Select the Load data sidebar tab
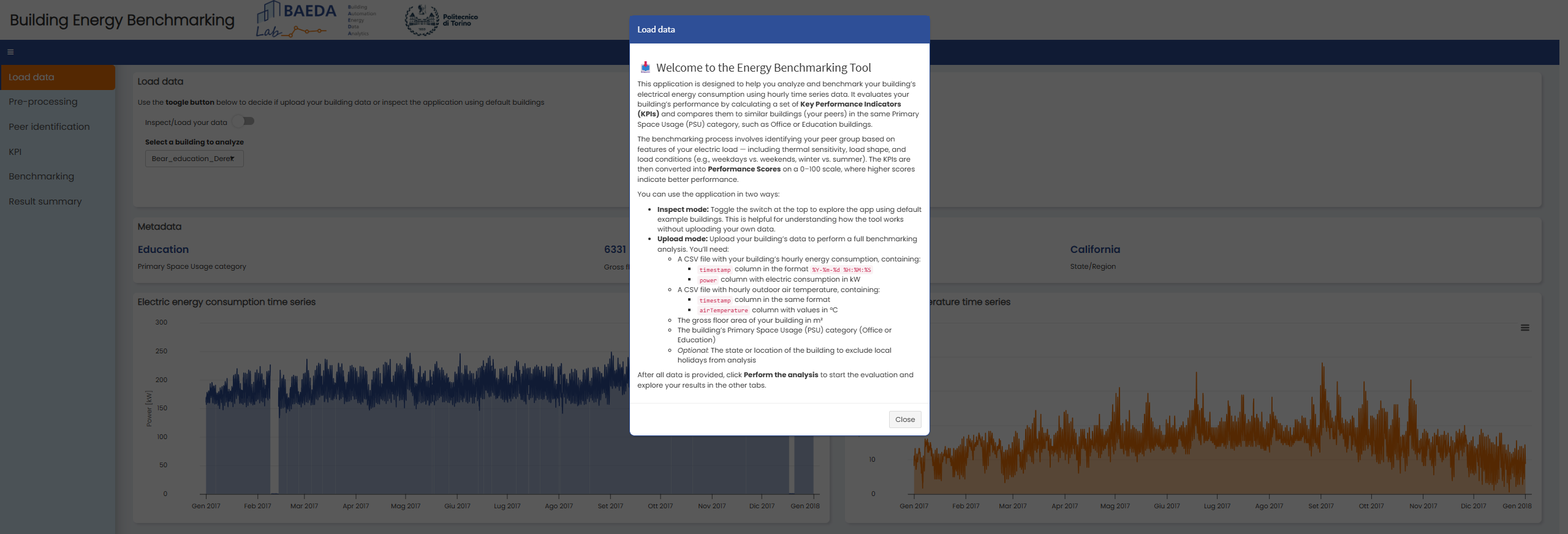The width and height of the screenshot is (1568, 534). (x=58, y=77)
